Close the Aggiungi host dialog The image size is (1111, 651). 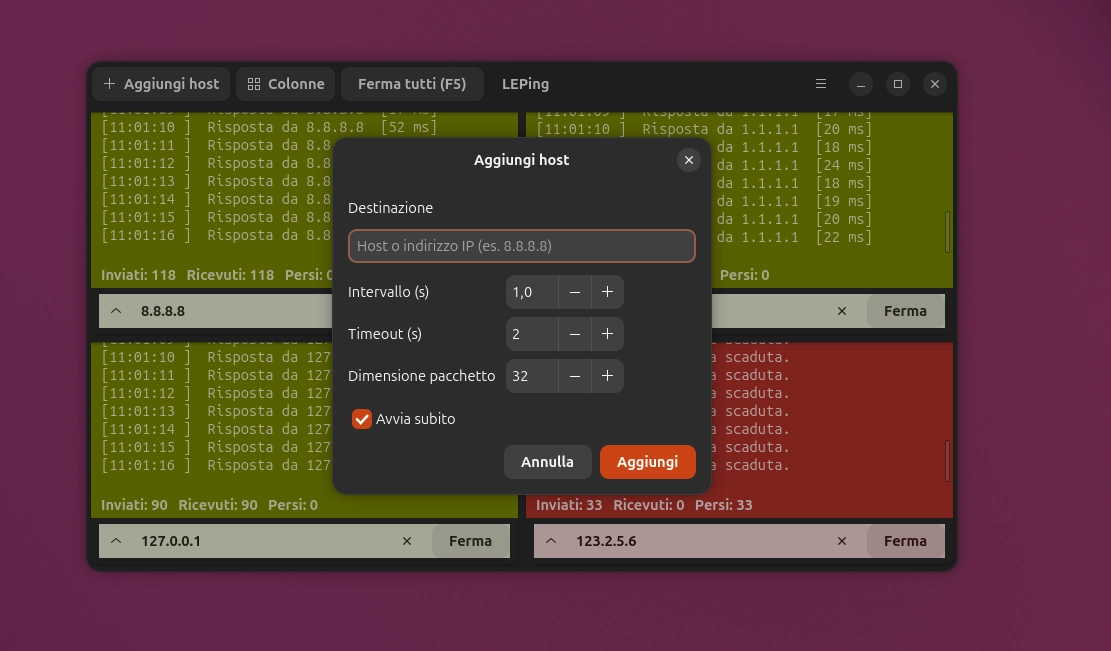pos(689,160)
